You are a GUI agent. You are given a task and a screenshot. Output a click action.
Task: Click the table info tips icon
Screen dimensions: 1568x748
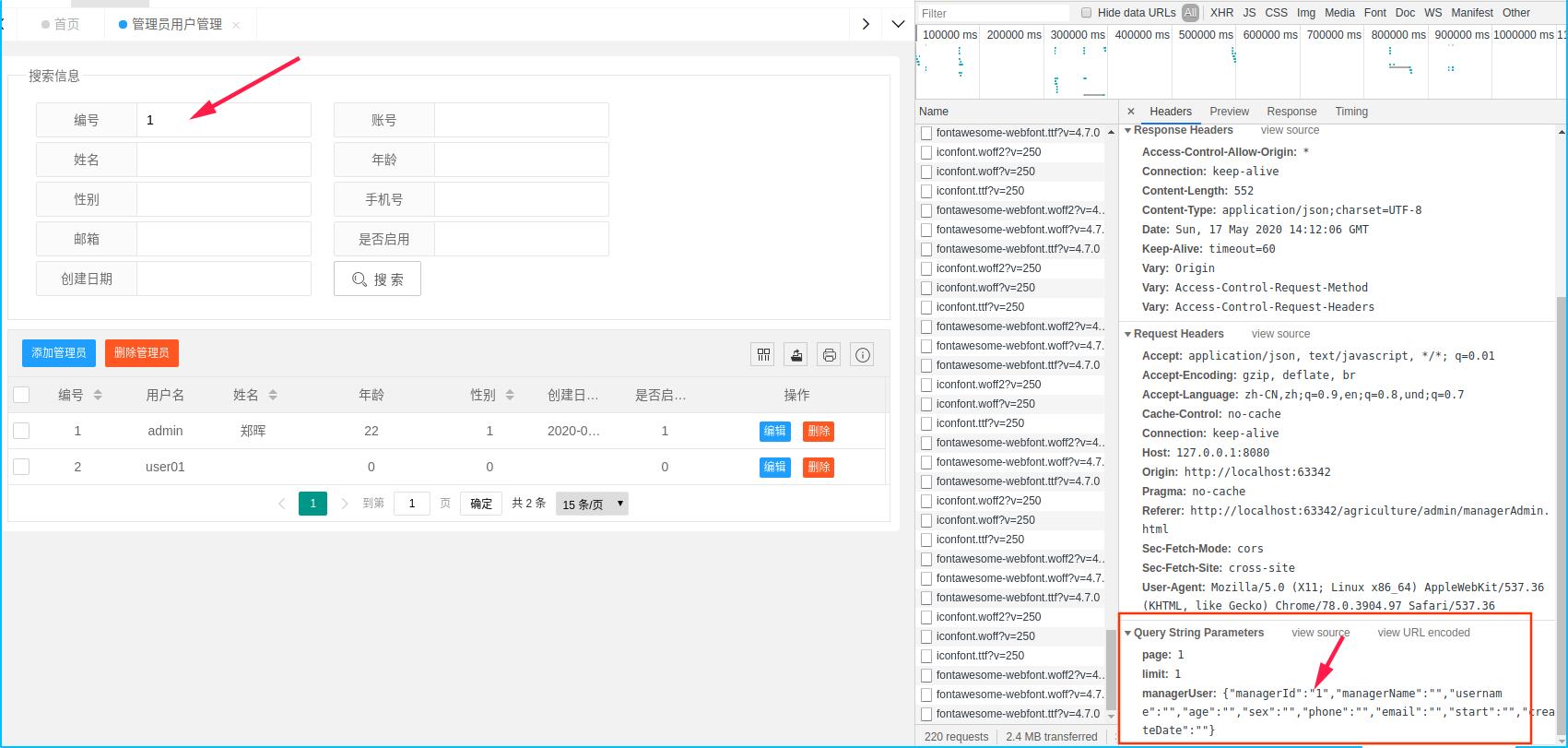(x=863, y=355)
